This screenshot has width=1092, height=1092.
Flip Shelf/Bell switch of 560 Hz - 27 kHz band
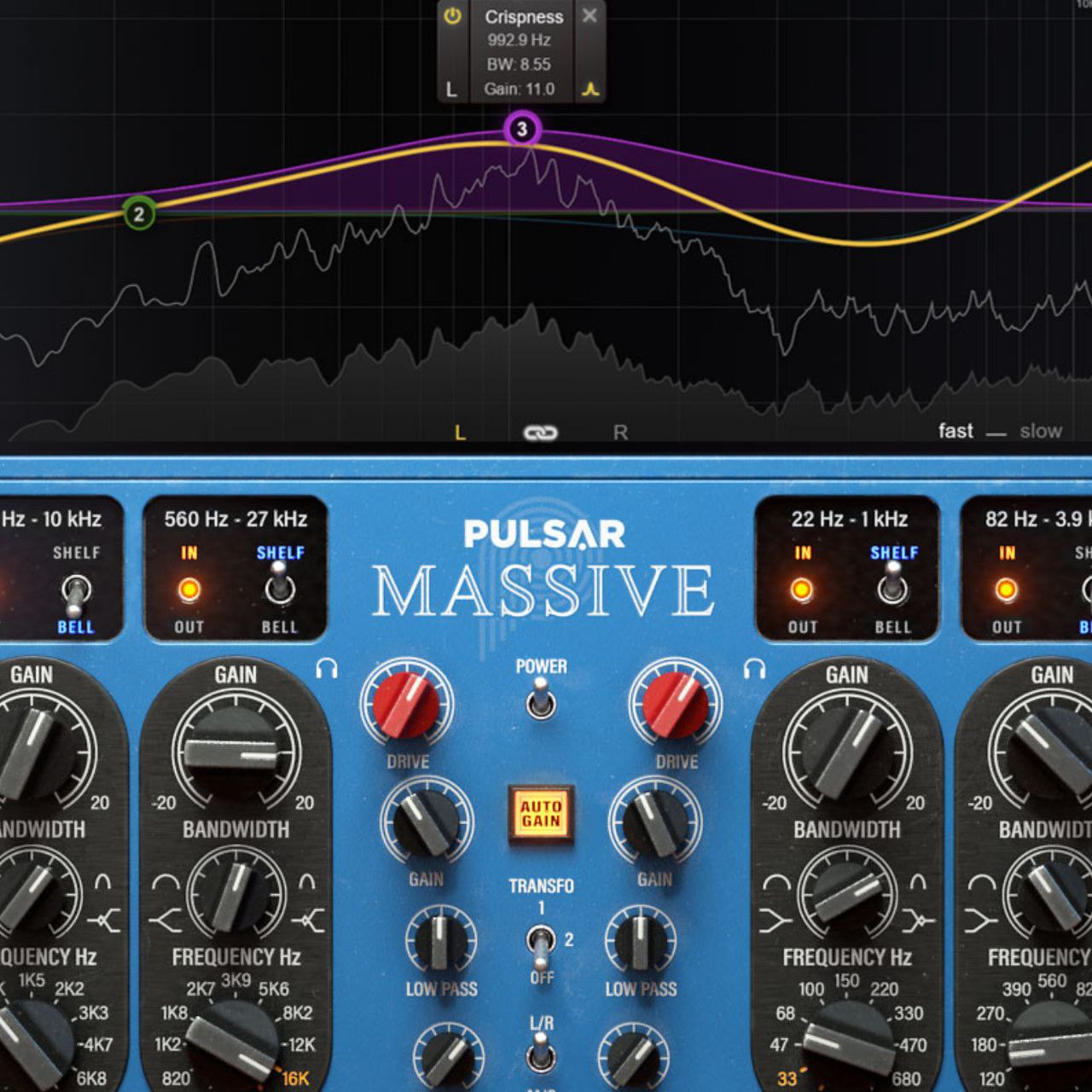[279, 586]
